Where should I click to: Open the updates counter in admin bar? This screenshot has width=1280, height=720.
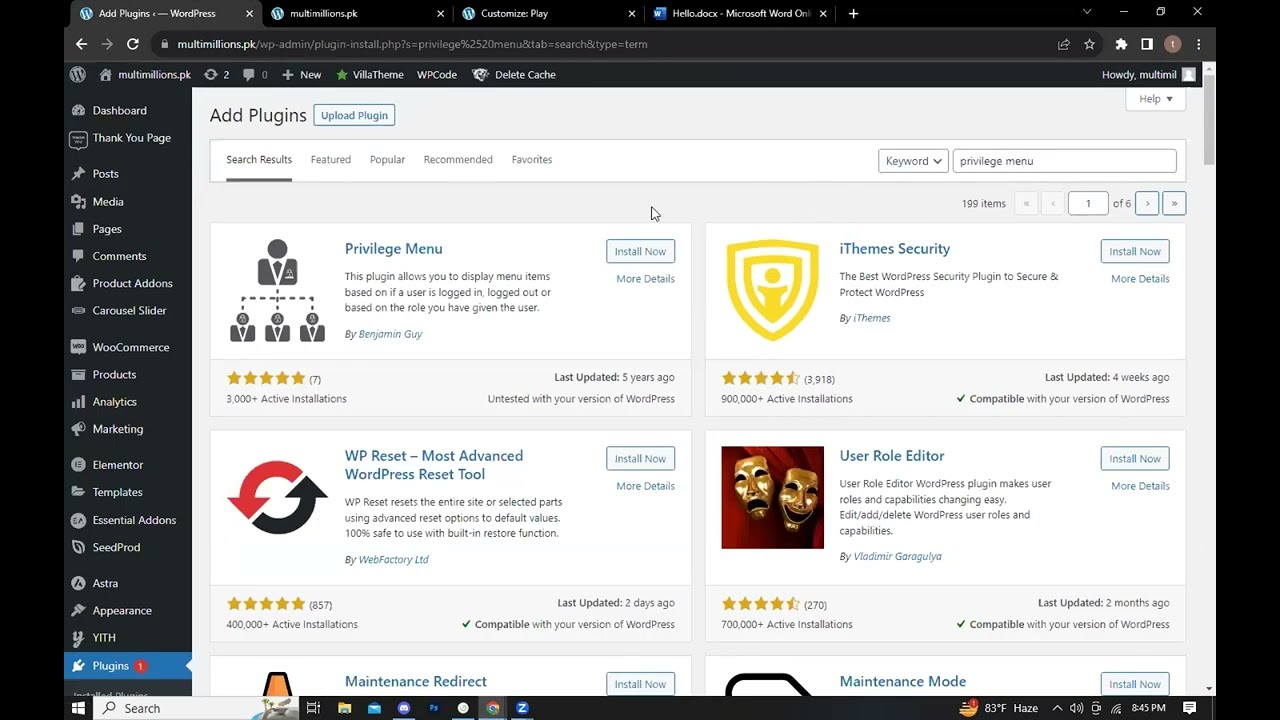pos(216,75)
